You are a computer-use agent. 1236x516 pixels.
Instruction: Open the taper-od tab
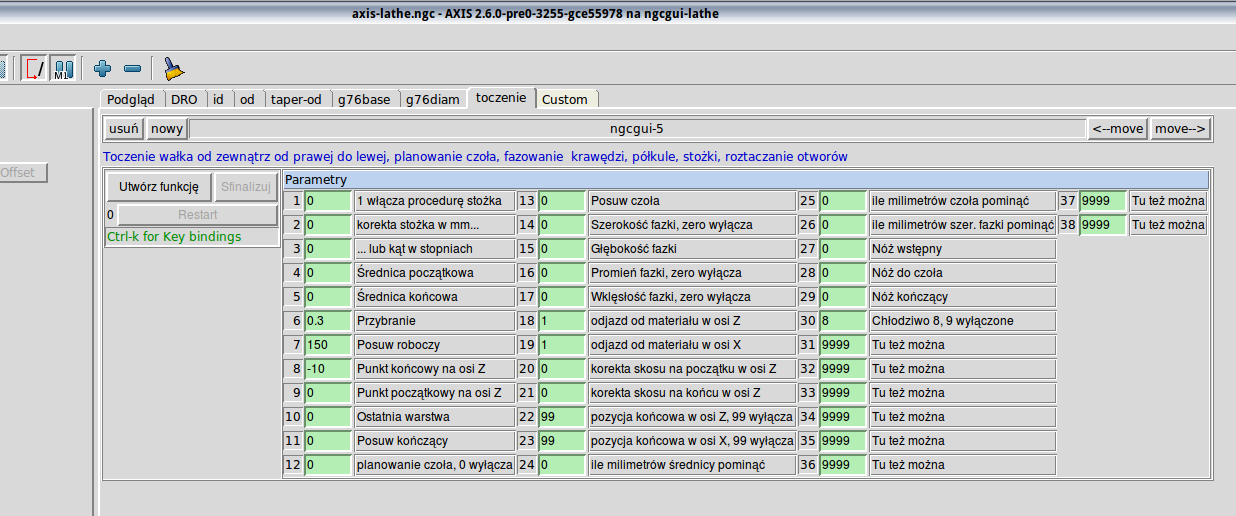point(296,99)
